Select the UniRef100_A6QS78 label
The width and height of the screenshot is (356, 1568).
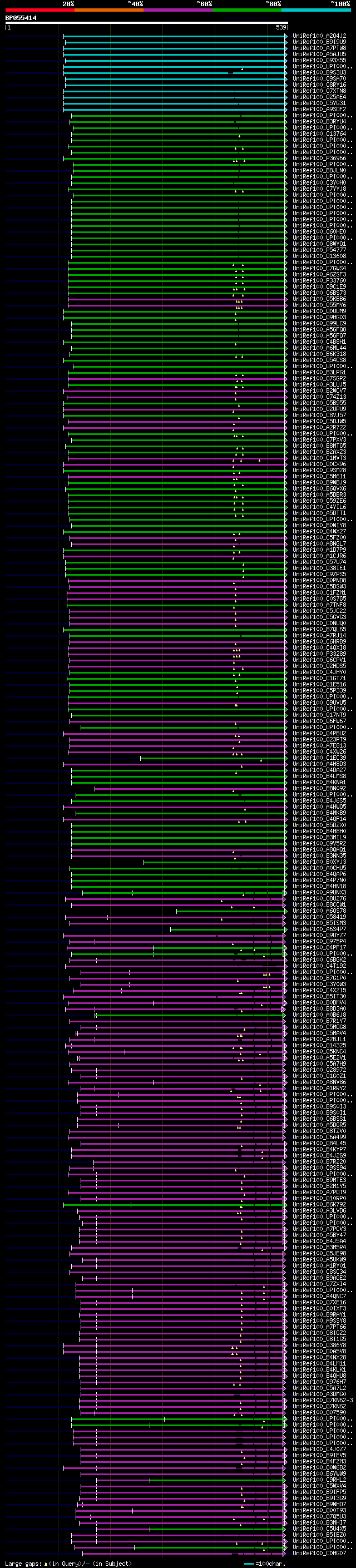[x=319, y=911]
